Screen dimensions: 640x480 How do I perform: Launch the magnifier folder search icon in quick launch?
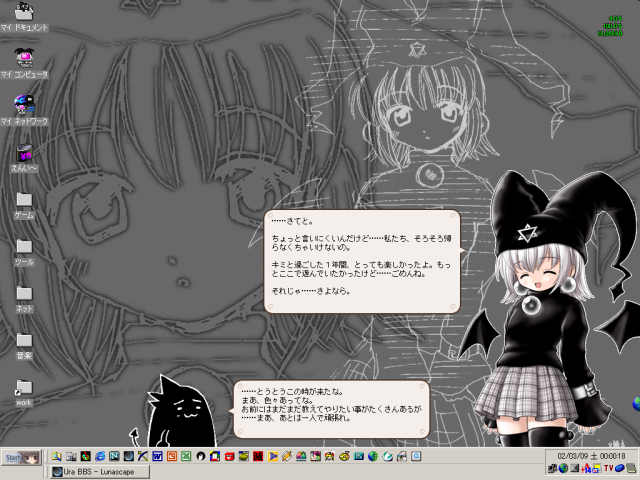tap(56, 456)
